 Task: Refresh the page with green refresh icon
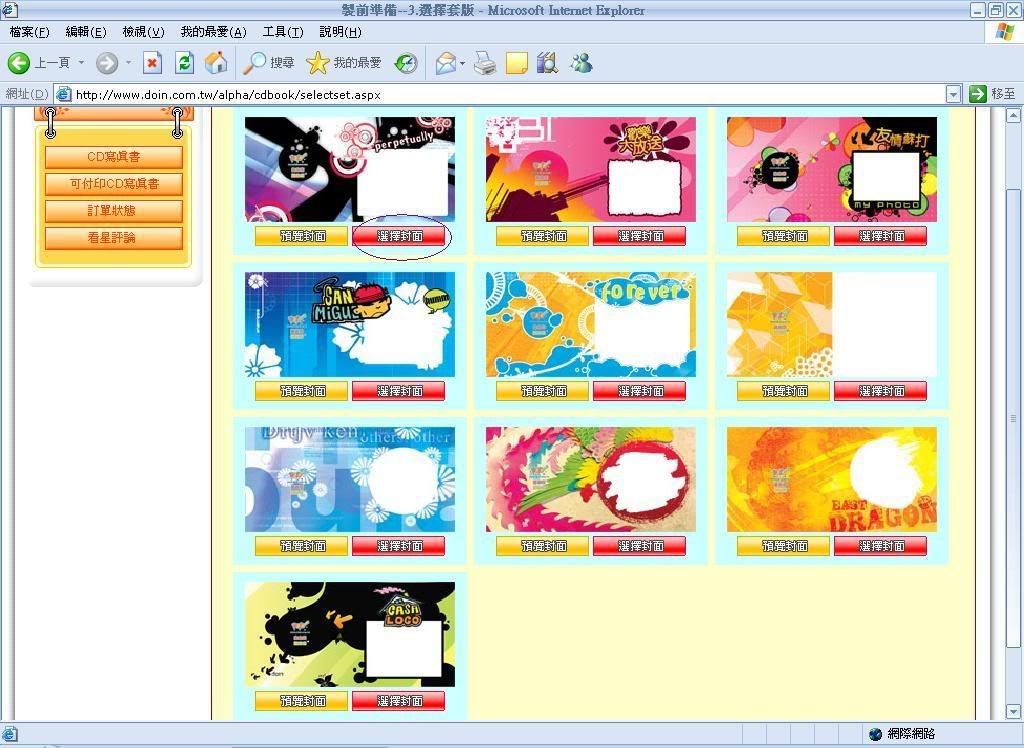(184, 63)
